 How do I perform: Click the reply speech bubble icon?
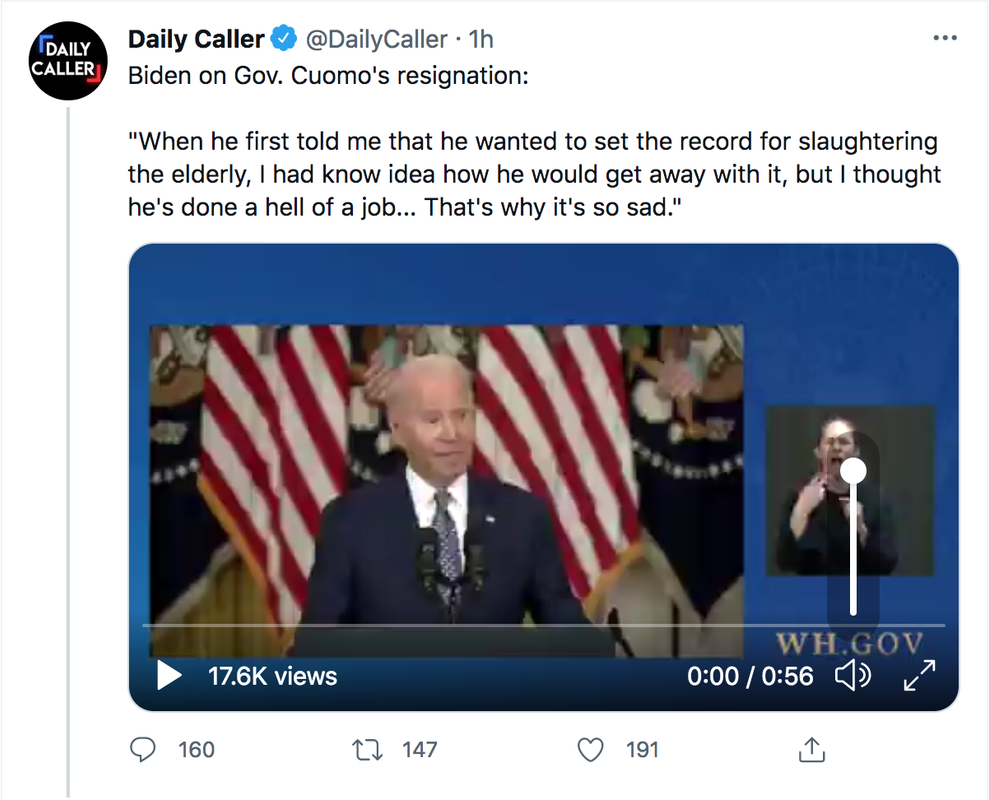(144, 749)
